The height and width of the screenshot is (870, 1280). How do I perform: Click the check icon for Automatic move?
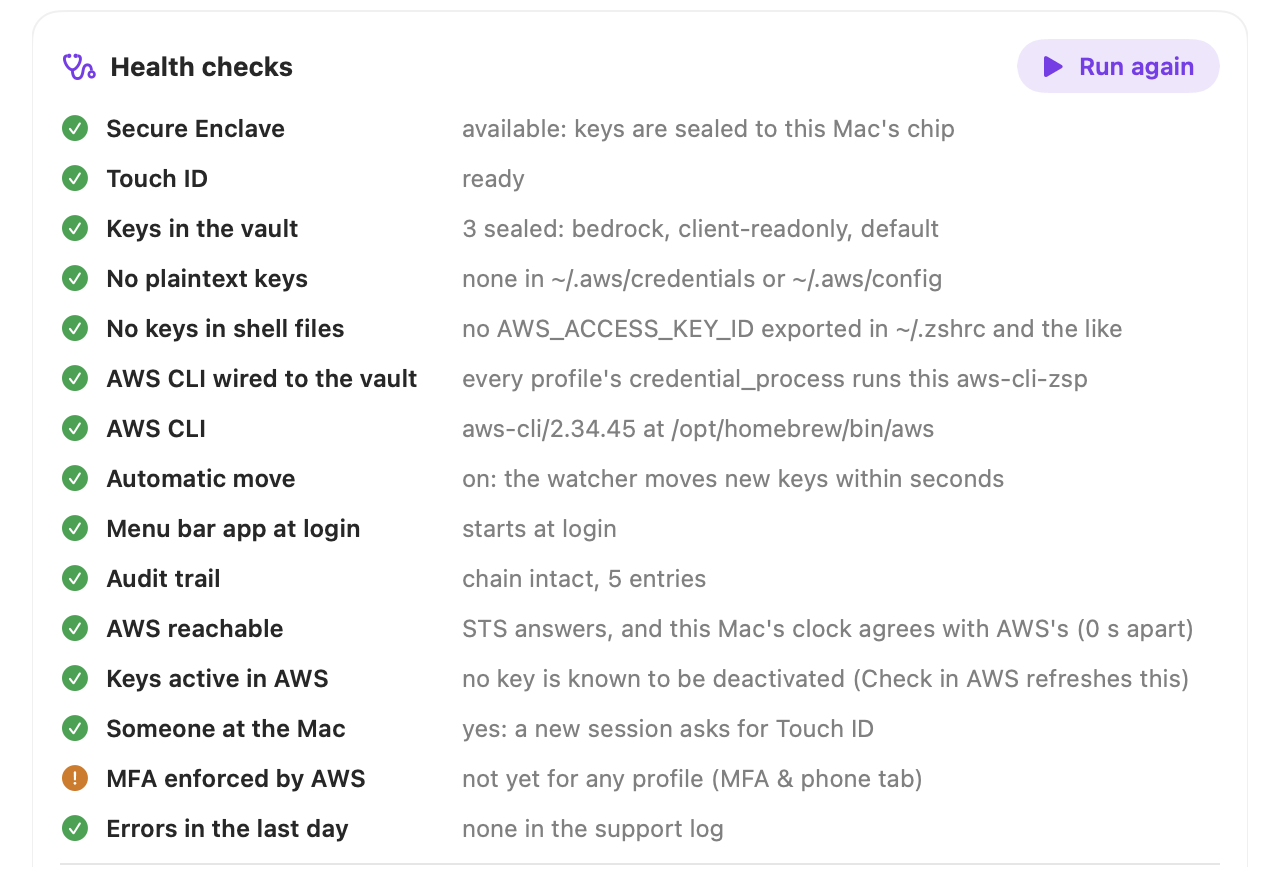pos(75,478)
